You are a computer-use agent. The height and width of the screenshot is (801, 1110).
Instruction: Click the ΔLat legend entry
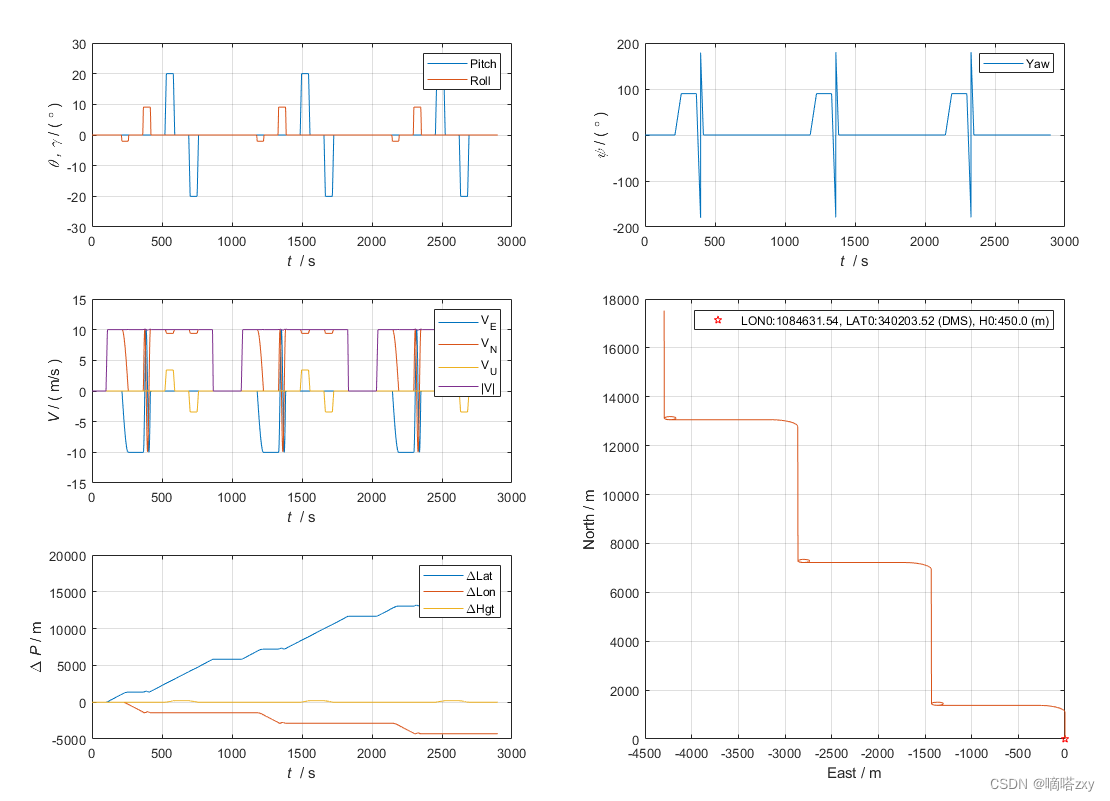point(457,576)
